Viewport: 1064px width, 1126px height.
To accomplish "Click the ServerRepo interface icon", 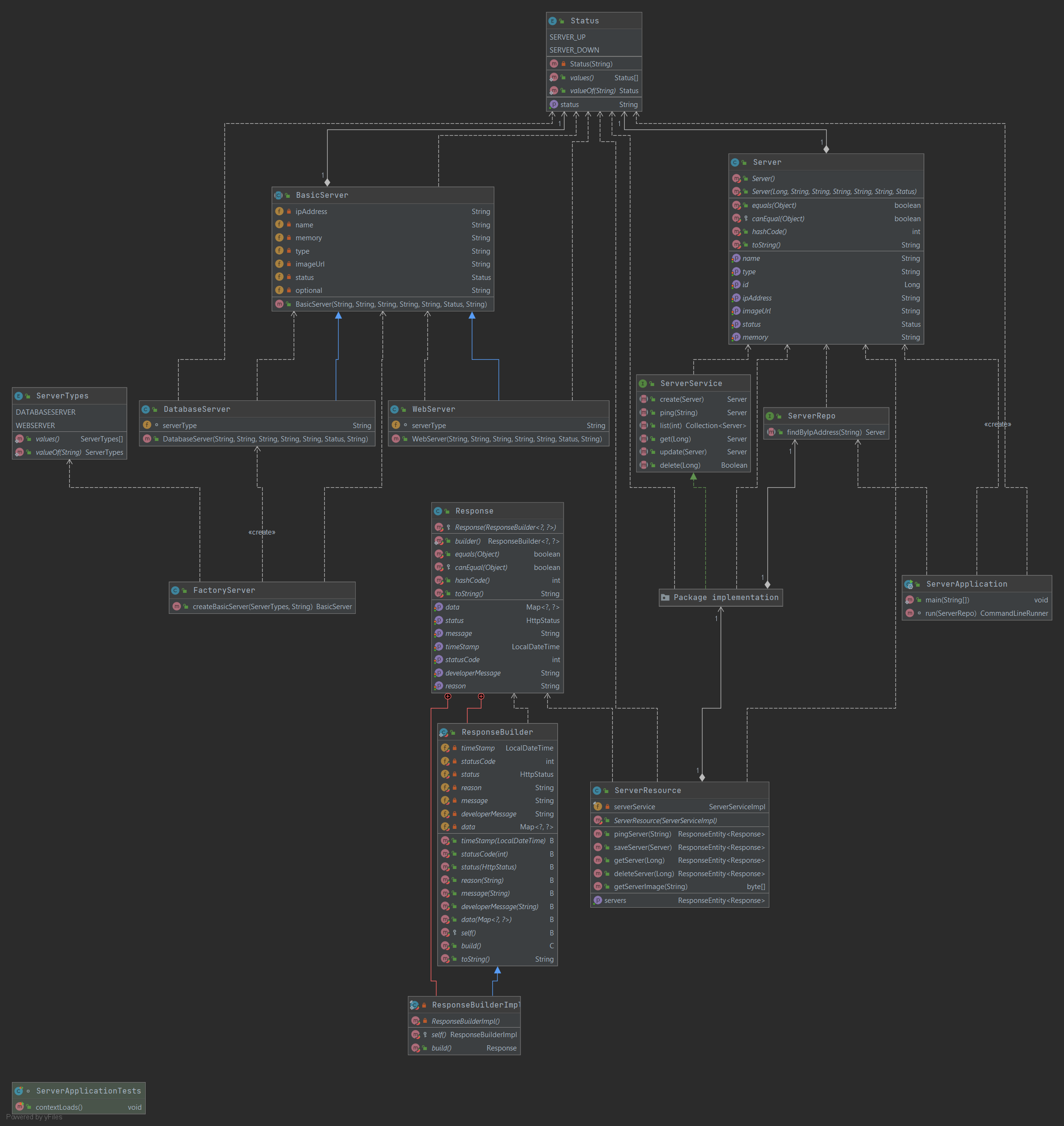I will (771, 415).
